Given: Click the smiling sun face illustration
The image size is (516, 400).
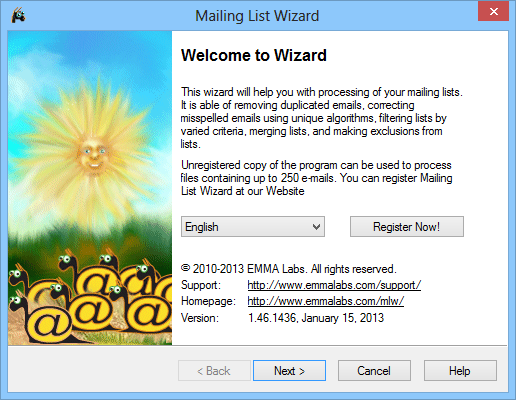Looking at the screenshot, I should coord(93,154).
